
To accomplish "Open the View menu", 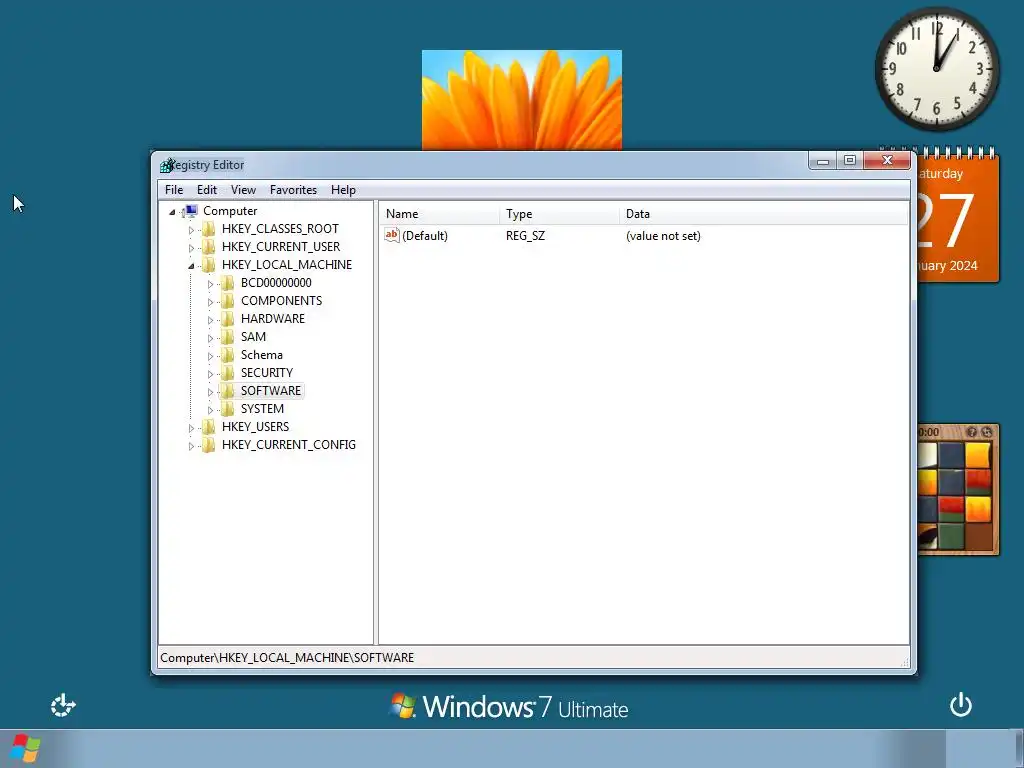I will [x=243, y=190].
